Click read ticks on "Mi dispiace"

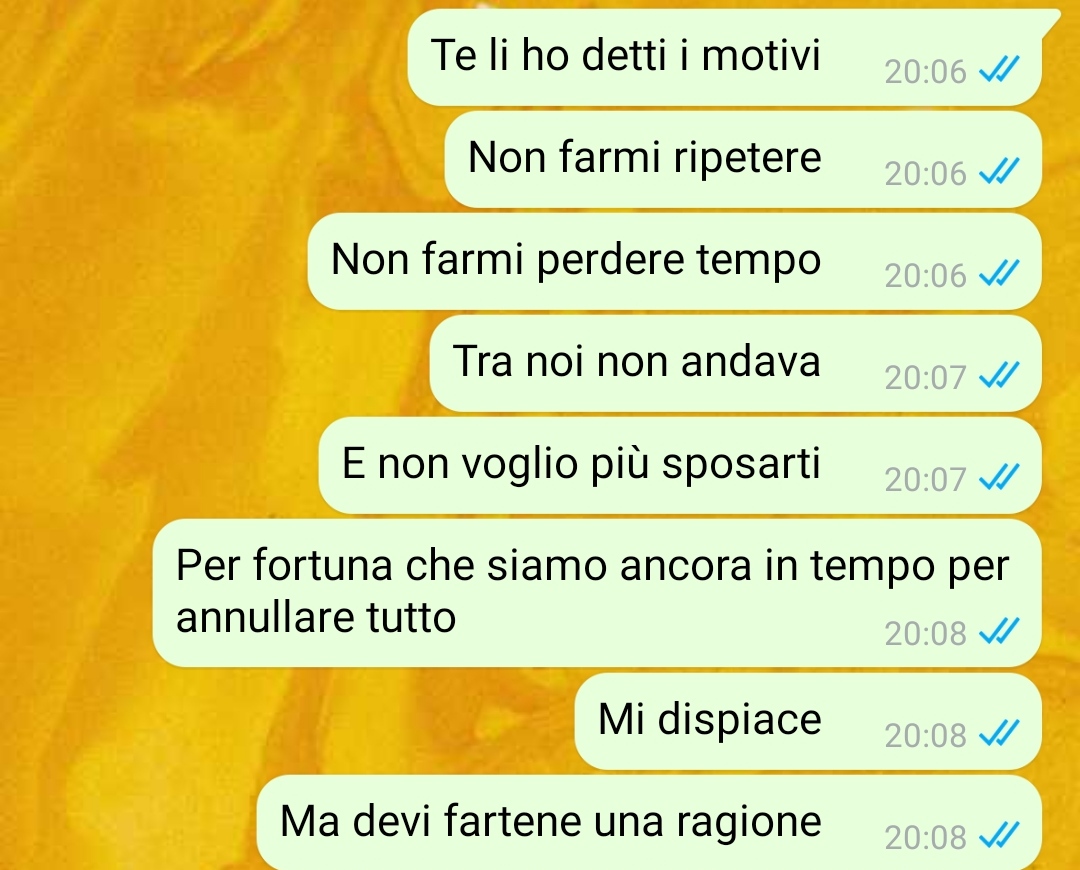coord(999,734)
